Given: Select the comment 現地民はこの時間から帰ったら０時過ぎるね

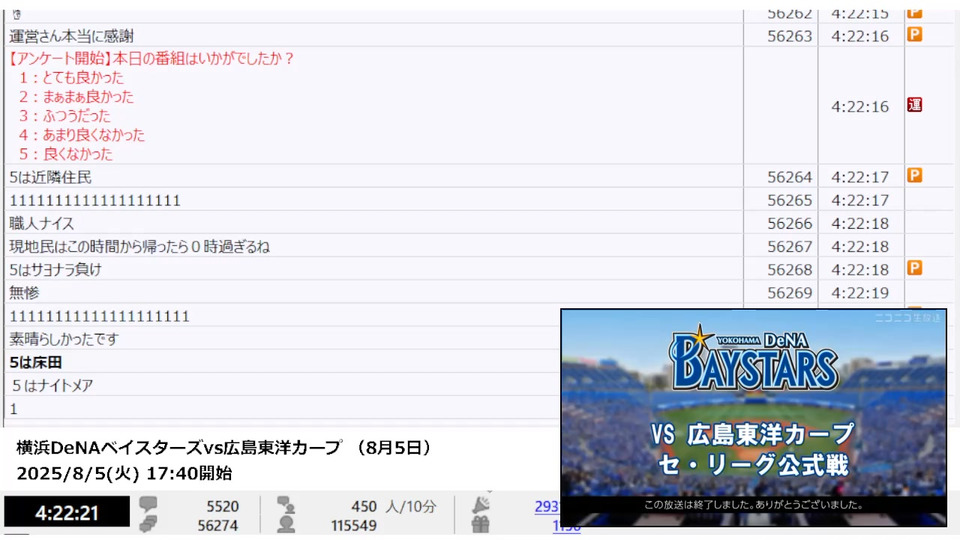Looking at the screenshot, I should coord(140,247).
